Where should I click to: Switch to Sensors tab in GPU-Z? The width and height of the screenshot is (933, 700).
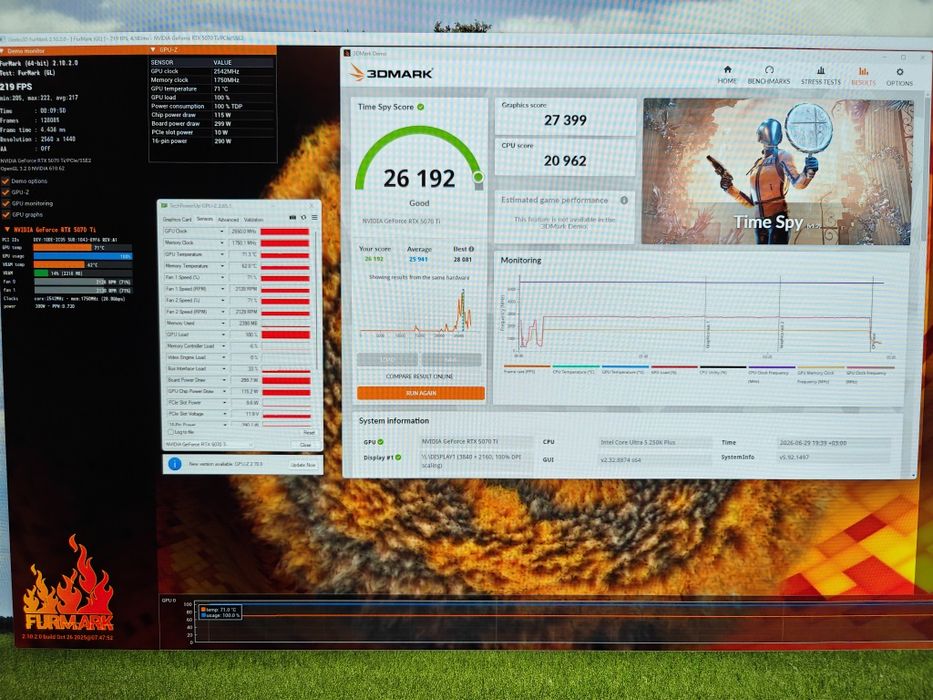tap(205, 219)
